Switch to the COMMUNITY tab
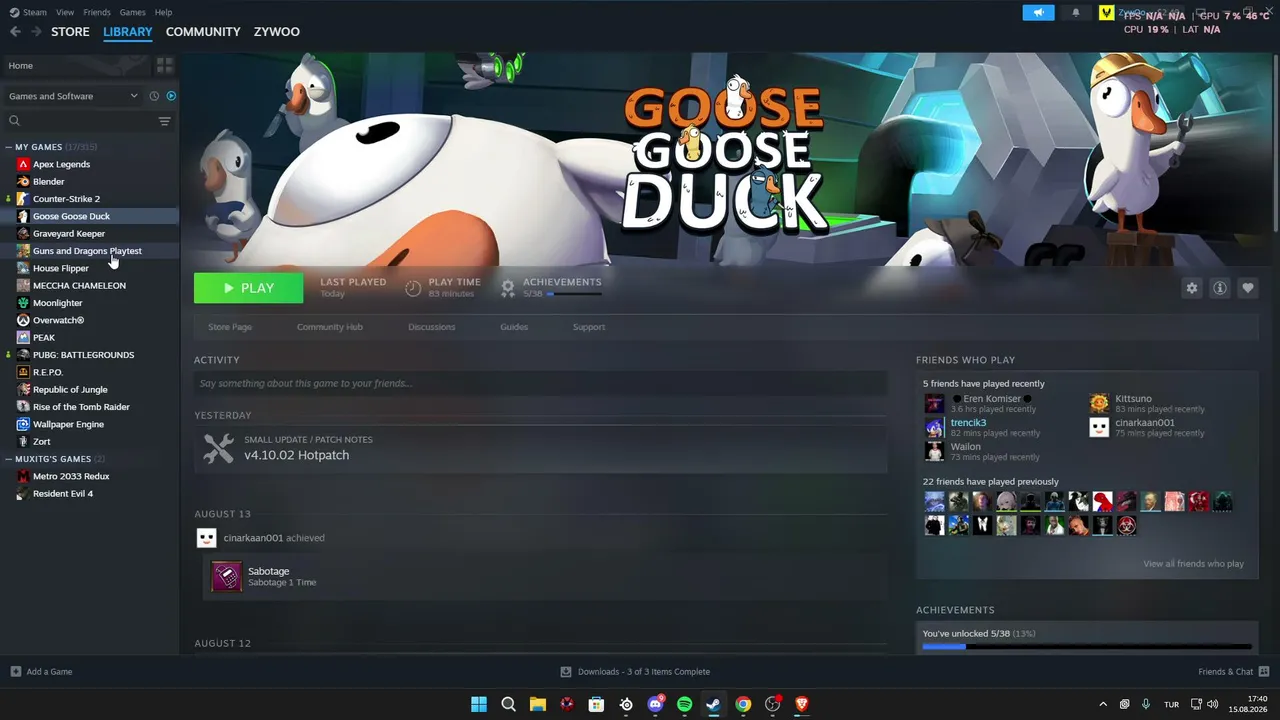 click(x=203, y=32)
